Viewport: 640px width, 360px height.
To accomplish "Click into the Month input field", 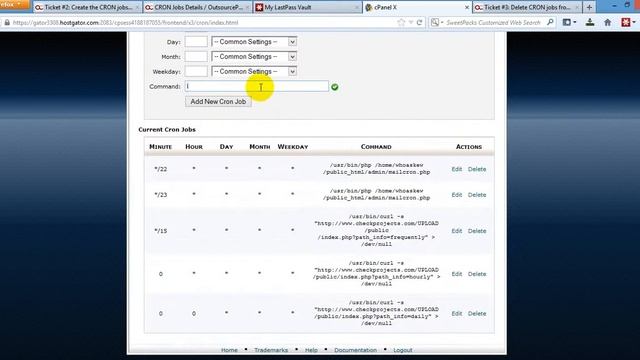I will 196,56.
